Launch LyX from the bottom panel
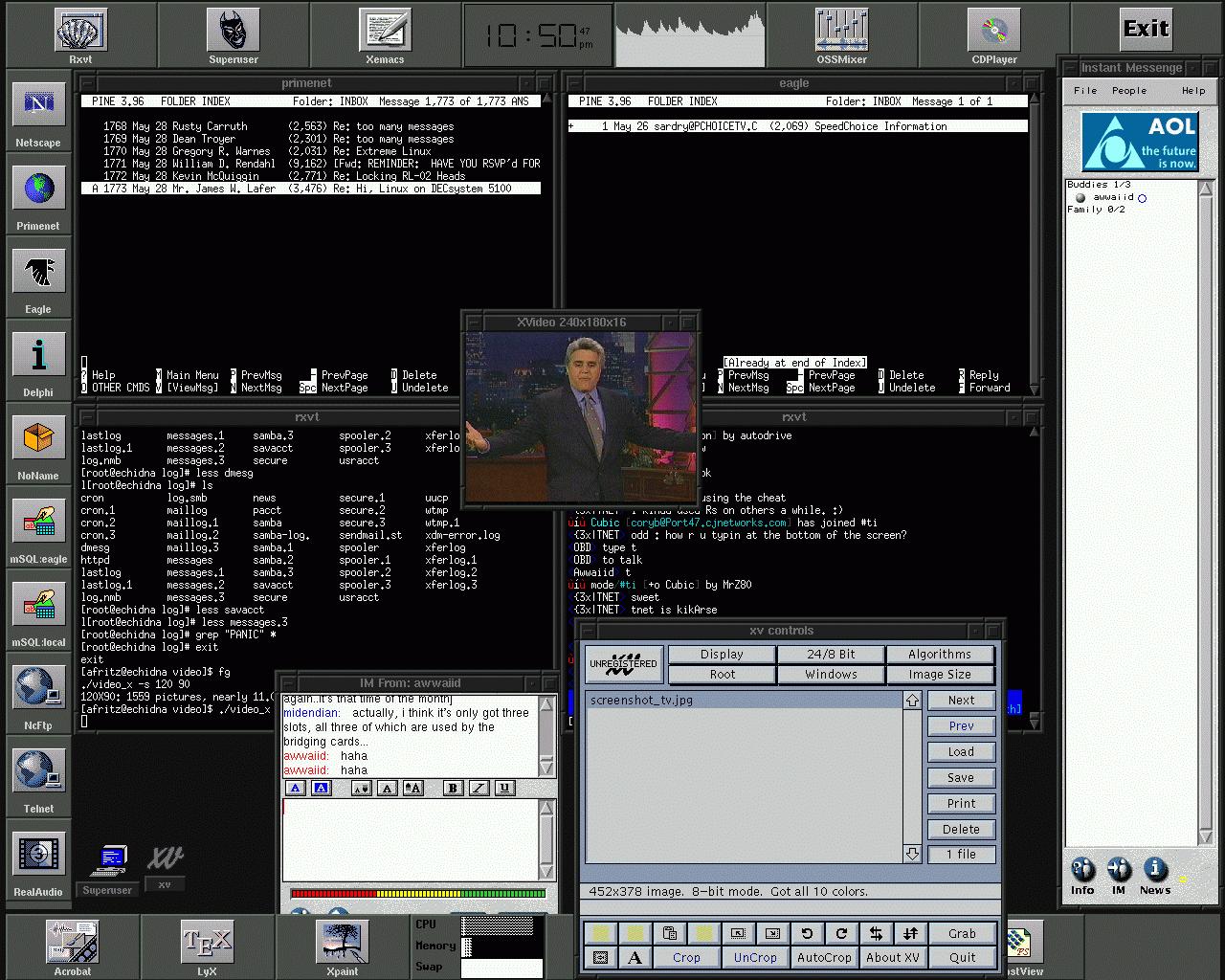Viewport: 1225px width, 980px height. point(207,942)
